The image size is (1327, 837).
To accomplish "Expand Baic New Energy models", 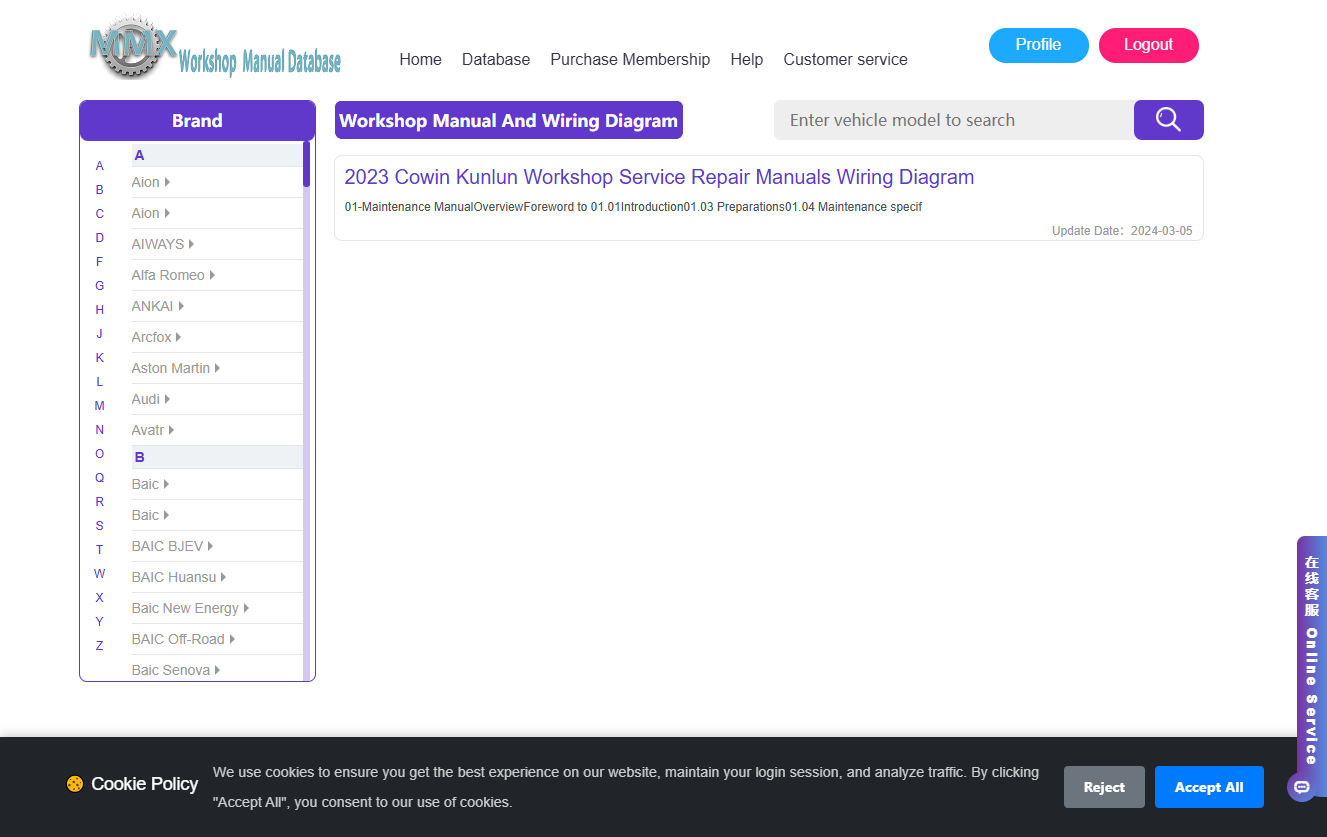I will click(190, 608).
